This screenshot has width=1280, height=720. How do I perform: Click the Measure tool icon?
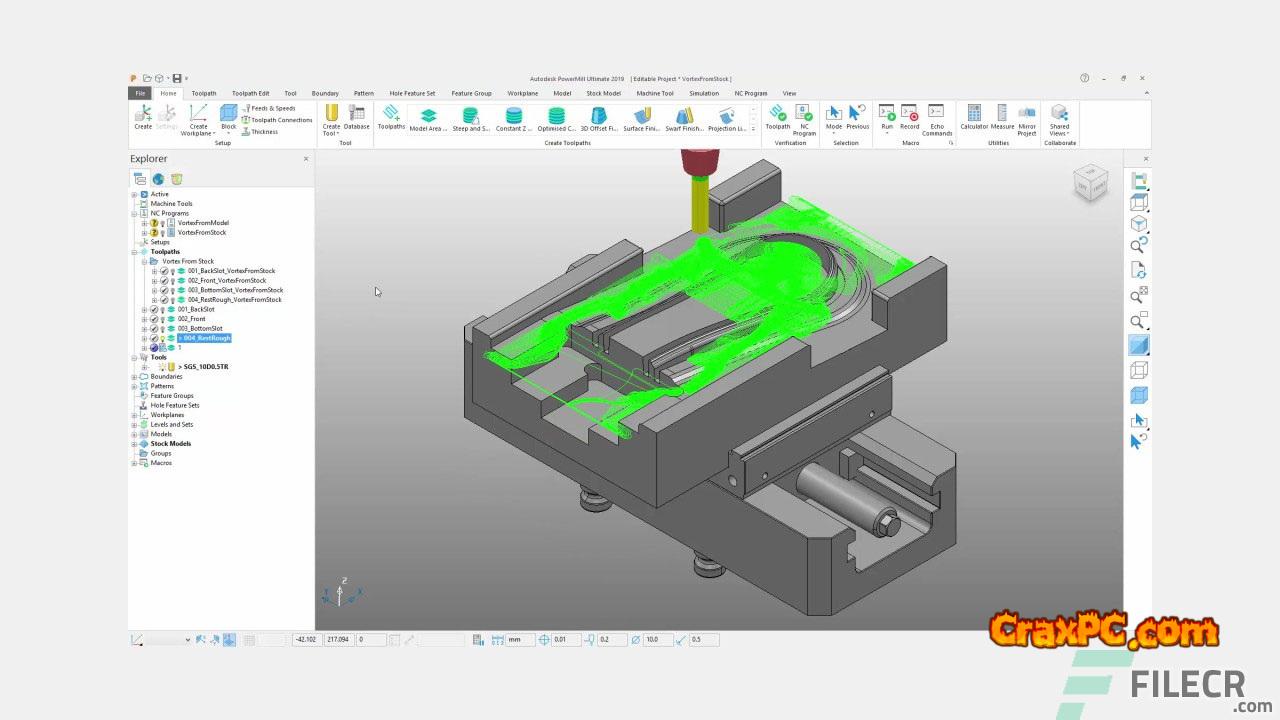point(1001,116)
